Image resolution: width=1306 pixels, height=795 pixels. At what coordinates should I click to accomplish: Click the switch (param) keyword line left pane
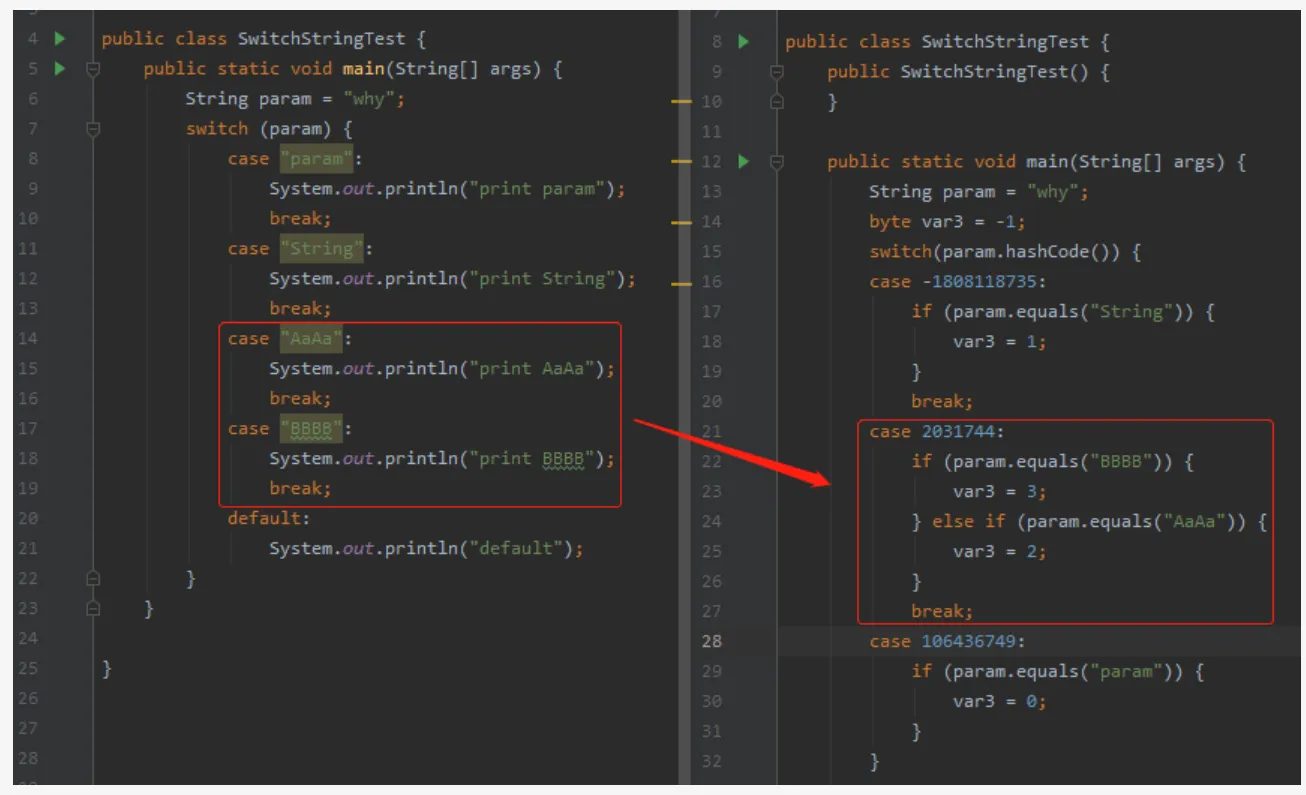coord(269,129)
